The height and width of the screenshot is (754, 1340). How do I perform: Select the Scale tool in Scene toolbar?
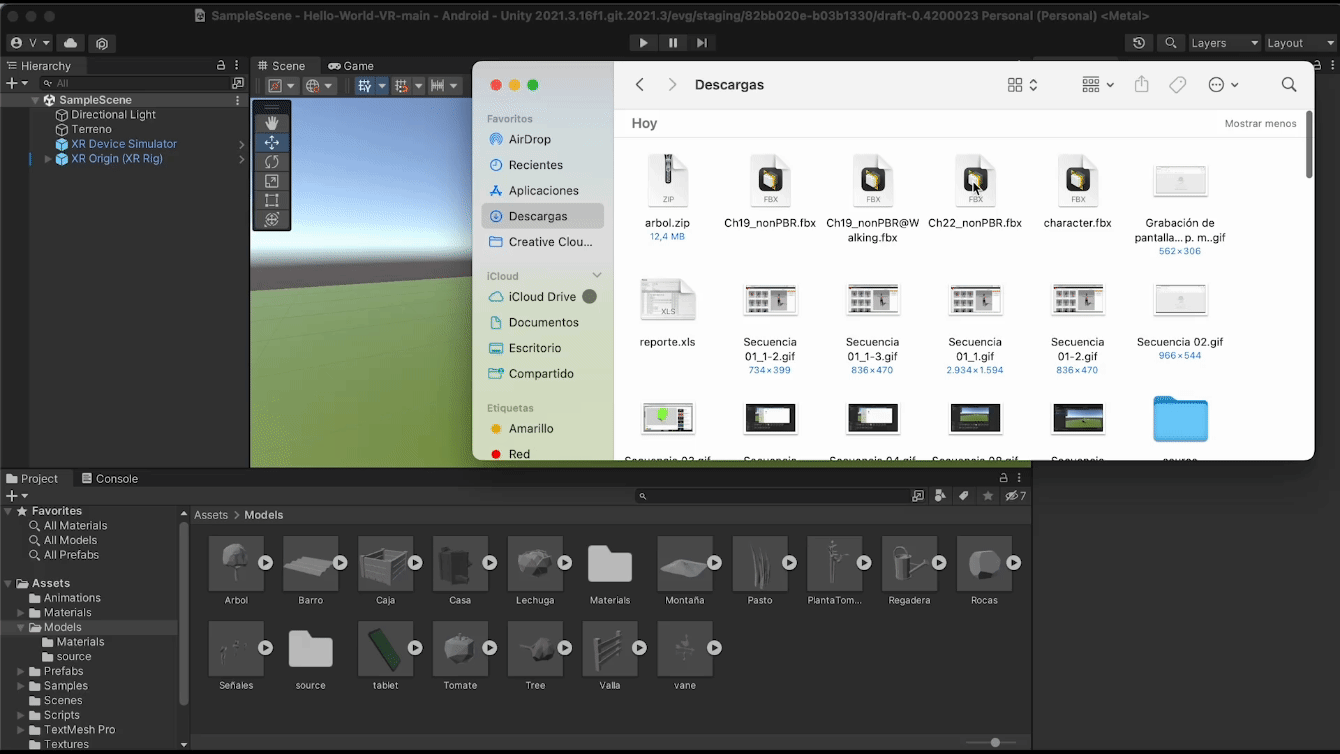click(271, 181)
